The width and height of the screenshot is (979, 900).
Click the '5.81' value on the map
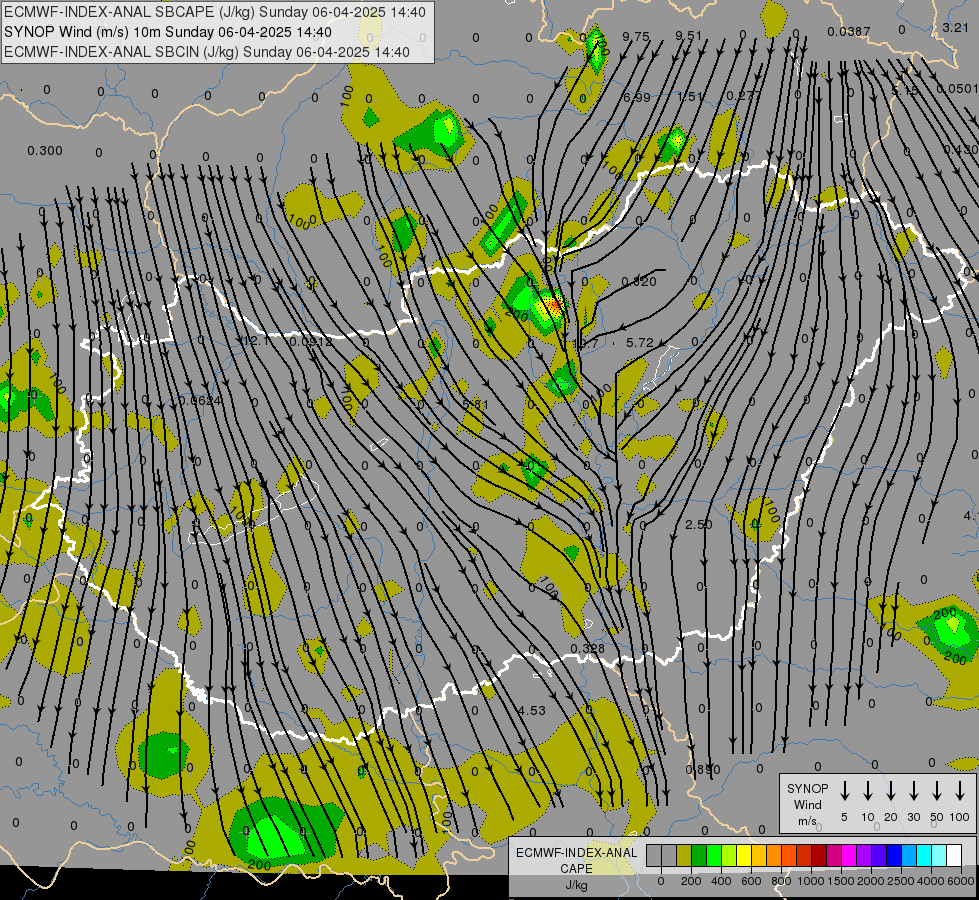point(476,404)
